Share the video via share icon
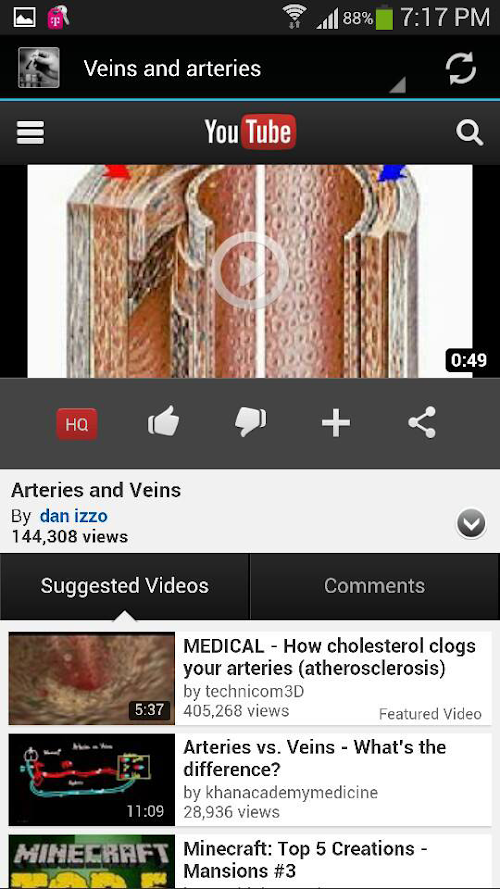500x889 pixels. (422, 422)
